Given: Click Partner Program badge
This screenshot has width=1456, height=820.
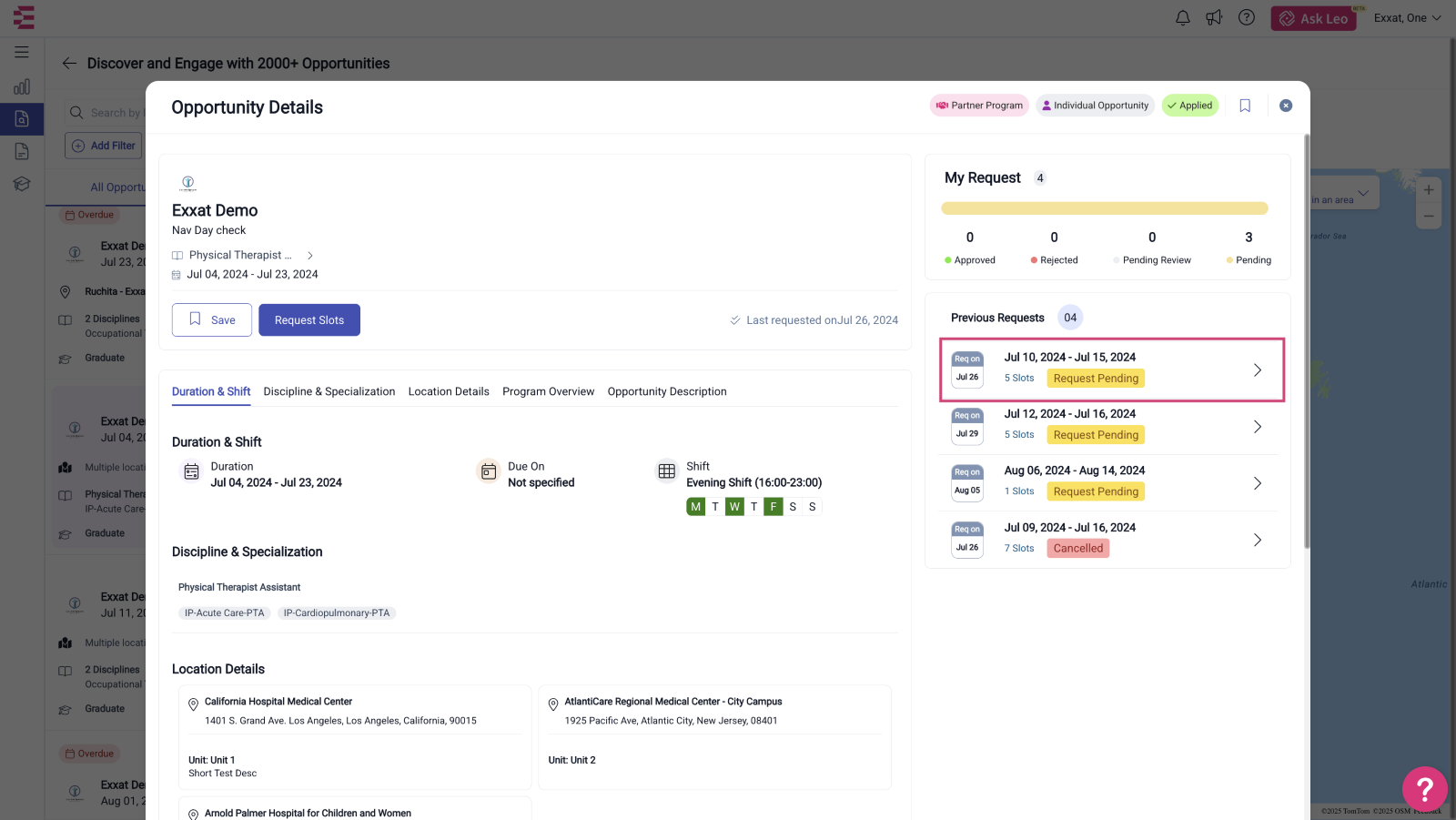Looking at the screenshot, I should click(979, 106).
